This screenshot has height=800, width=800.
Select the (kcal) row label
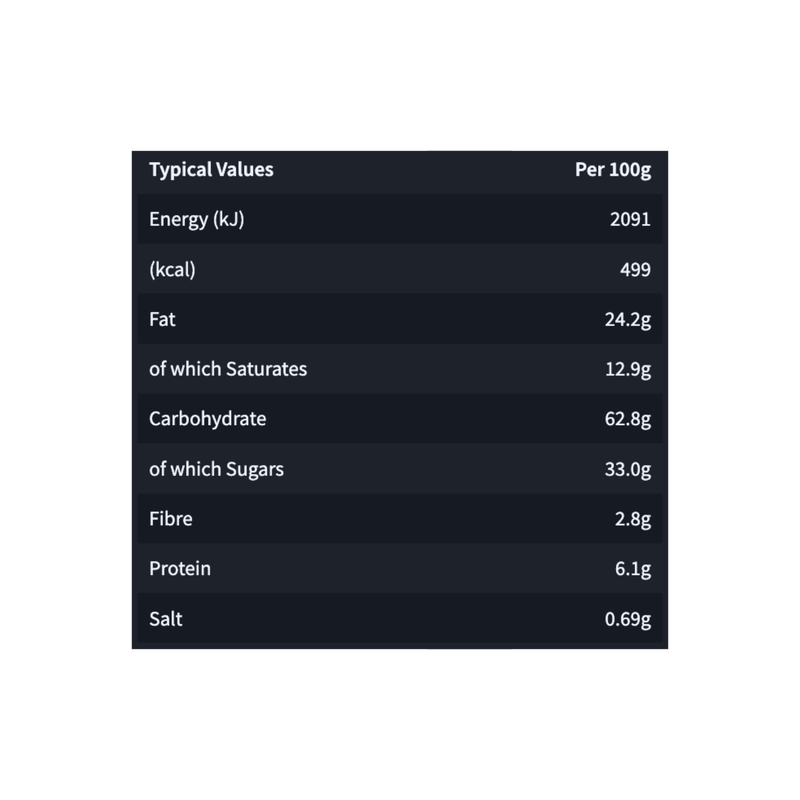[172, 269]
